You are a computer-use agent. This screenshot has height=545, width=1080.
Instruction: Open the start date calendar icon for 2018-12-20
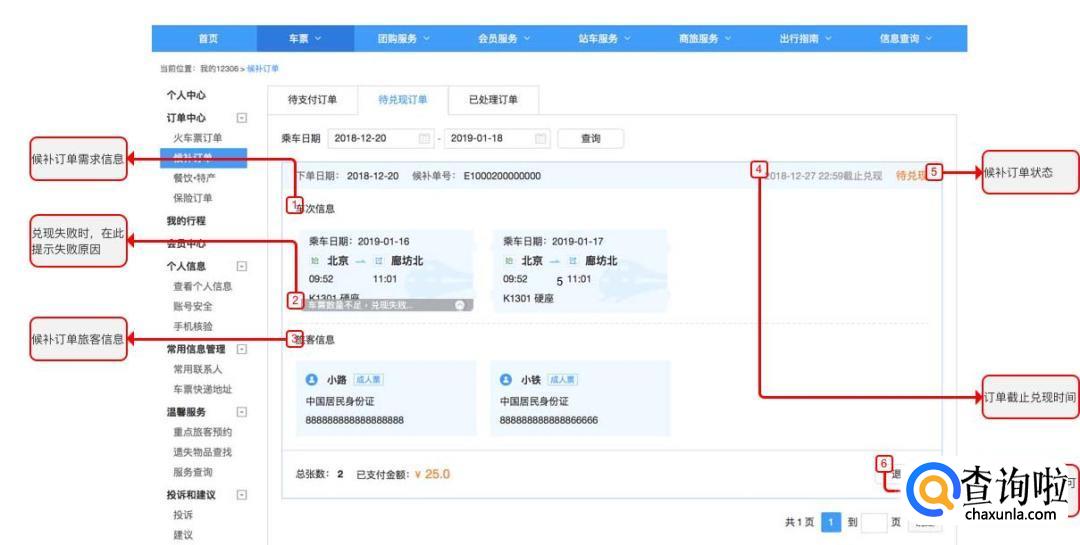(x=424, y=138)
